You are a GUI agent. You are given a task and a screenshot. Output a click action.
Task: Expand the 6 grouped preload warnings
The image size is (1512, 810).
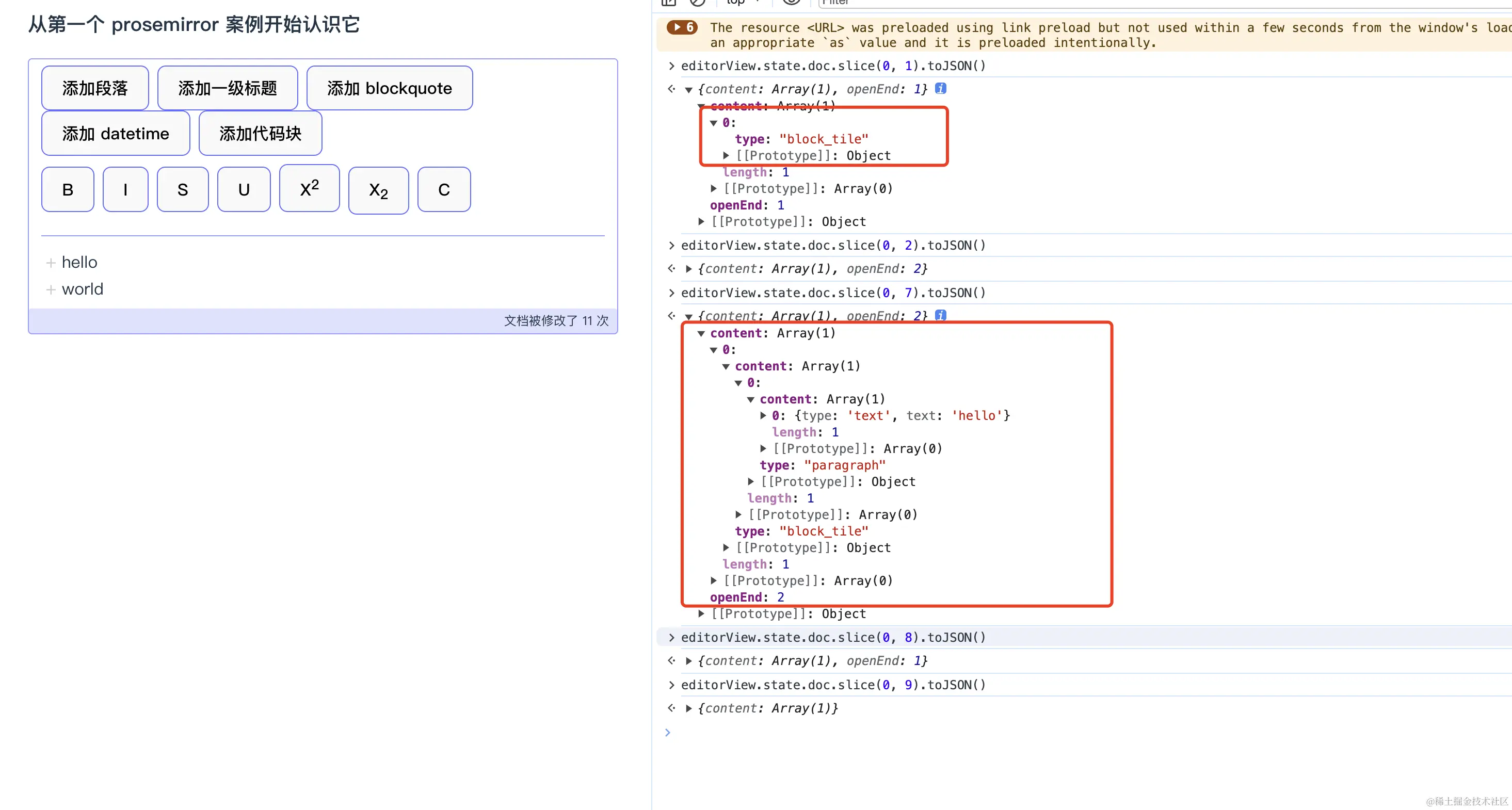pos(682,27)
